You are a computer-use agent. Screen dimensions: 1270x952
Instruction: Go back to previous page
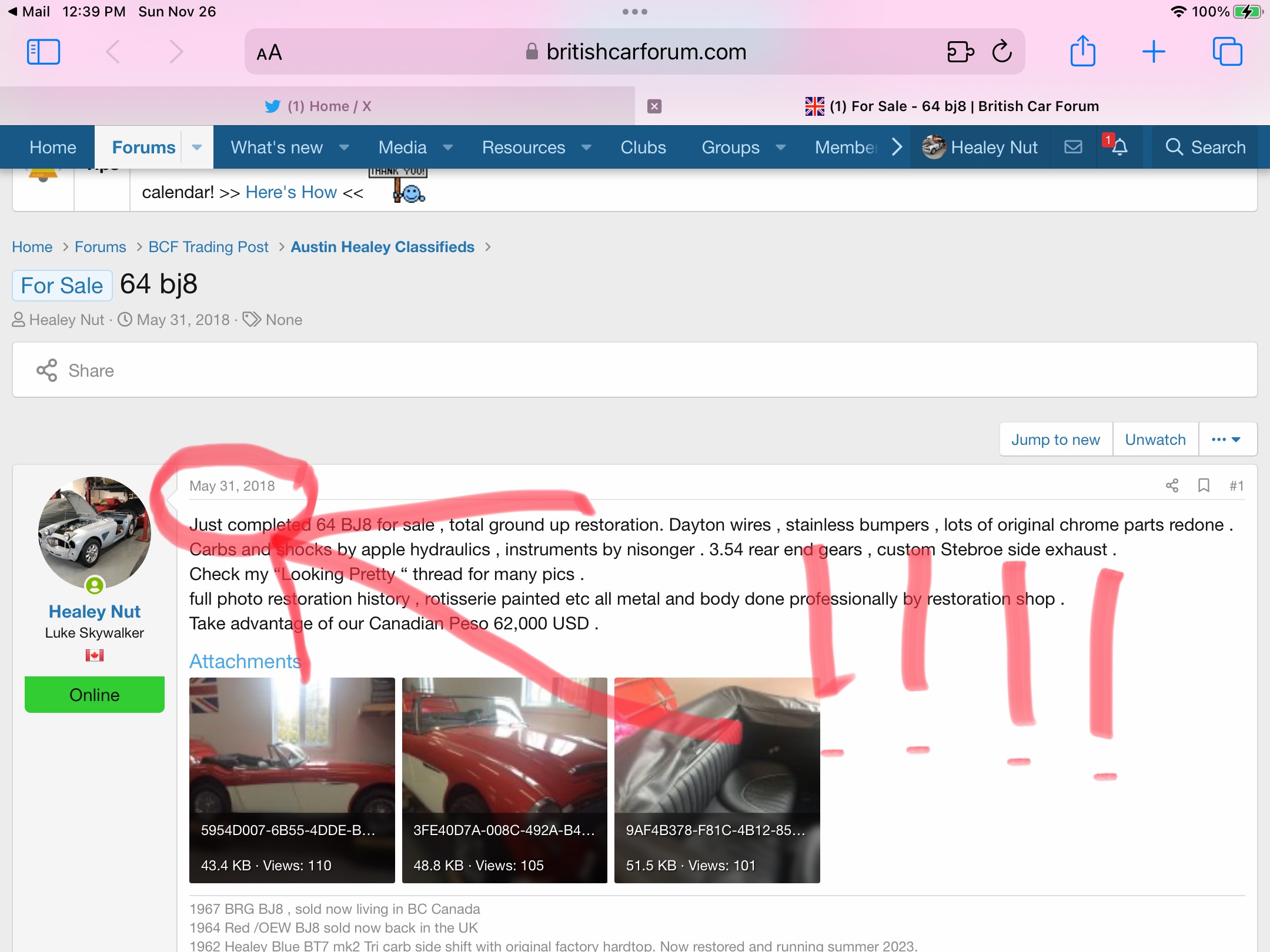tap(113, 52)
